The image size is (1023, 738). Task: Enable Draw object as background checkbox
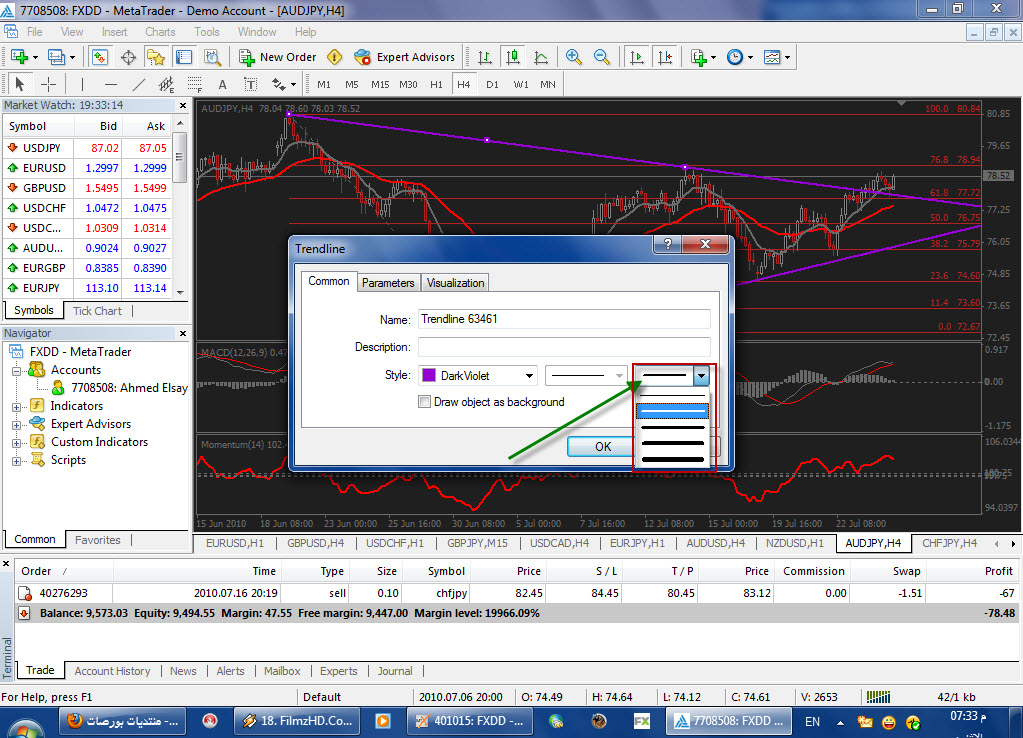[x=425, y=402]
